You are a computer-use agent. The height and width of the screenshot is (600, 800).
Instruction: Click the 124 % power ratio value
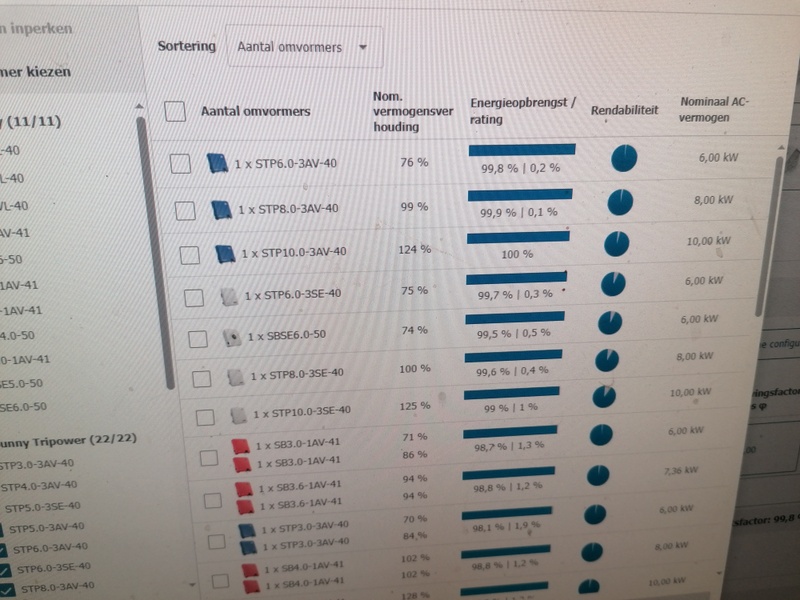point(414,249)
